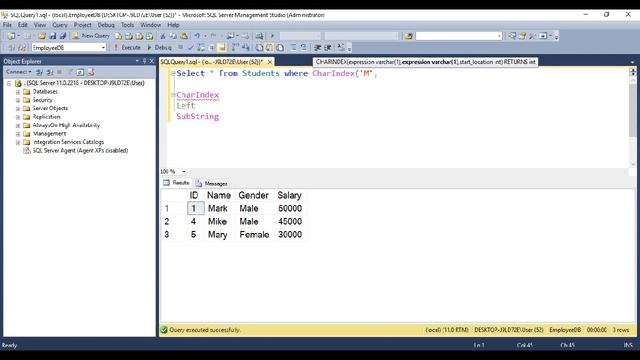
Task: Click the find combo box in toolbar
Action: [459, 36]
